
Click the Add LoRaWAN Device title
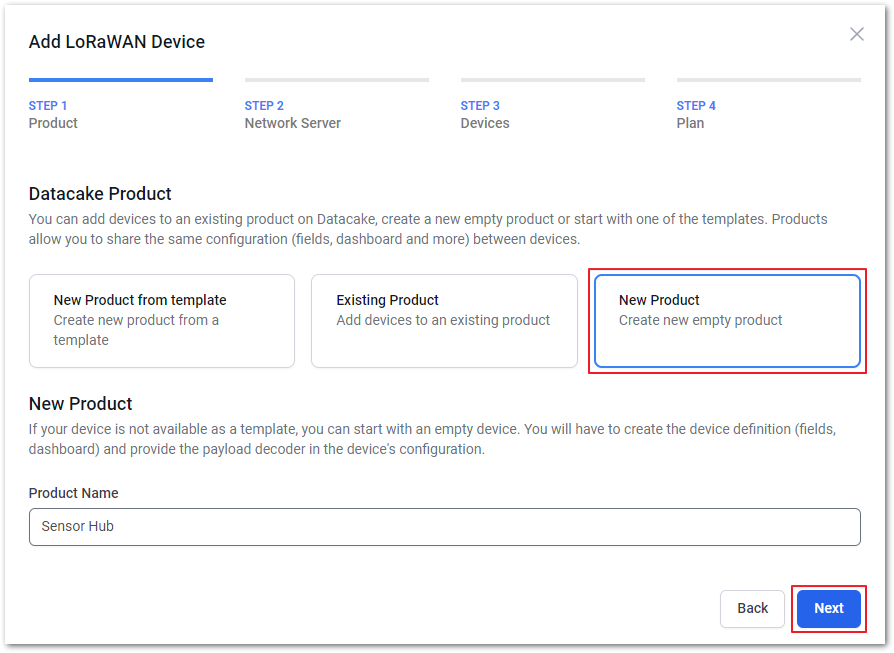117,42
